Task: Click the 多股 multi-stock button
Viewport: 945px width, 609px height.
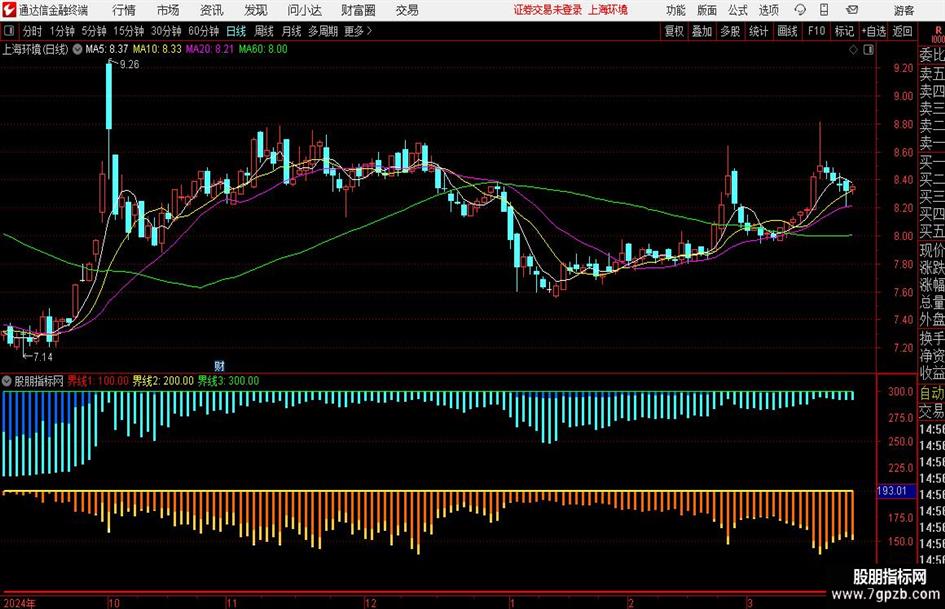Action: coord(730,31)
